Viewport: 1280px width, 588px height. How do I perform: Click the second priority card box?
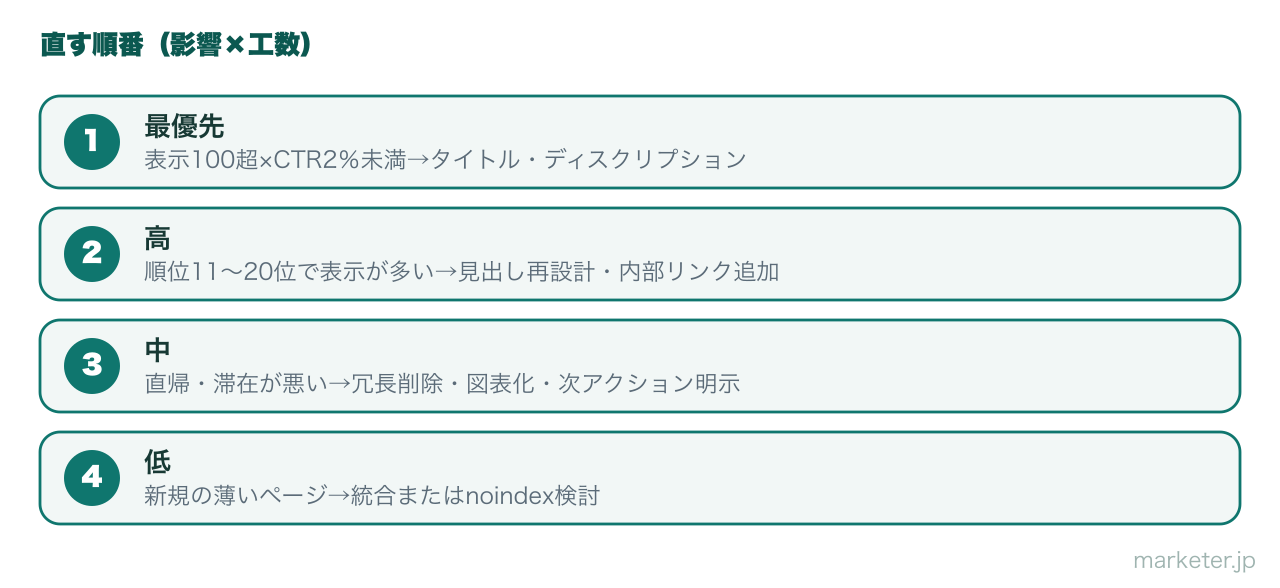pos(640,254)
